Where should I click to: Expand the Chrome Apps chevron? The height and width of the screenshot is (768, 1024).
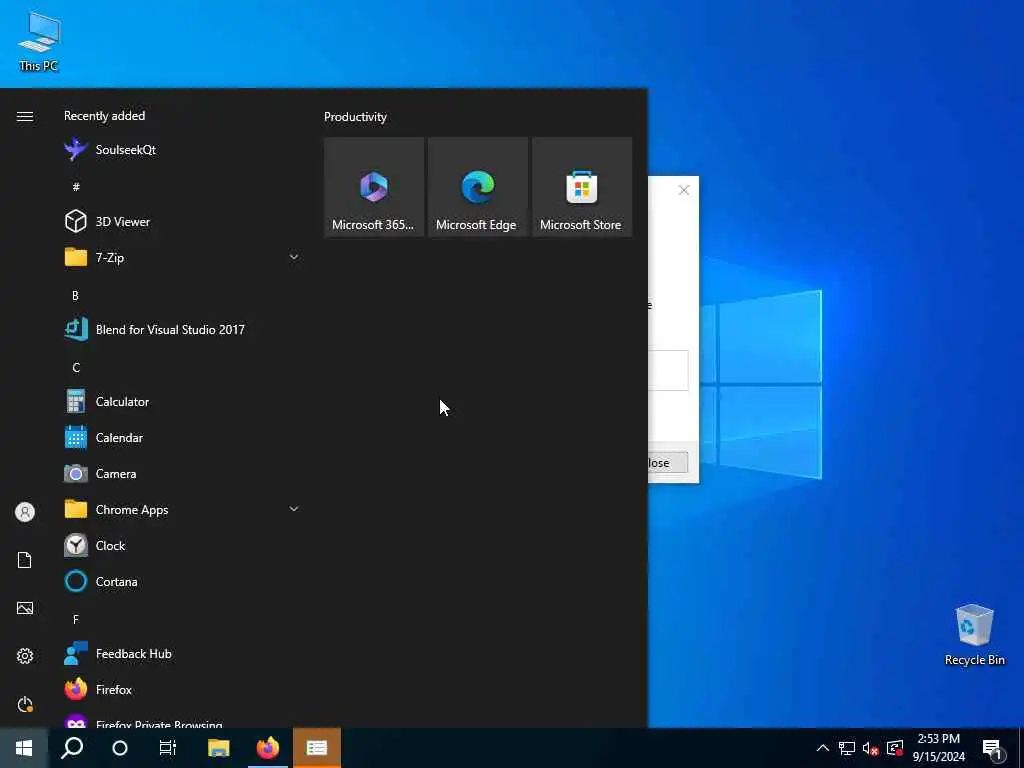point(294,509)
